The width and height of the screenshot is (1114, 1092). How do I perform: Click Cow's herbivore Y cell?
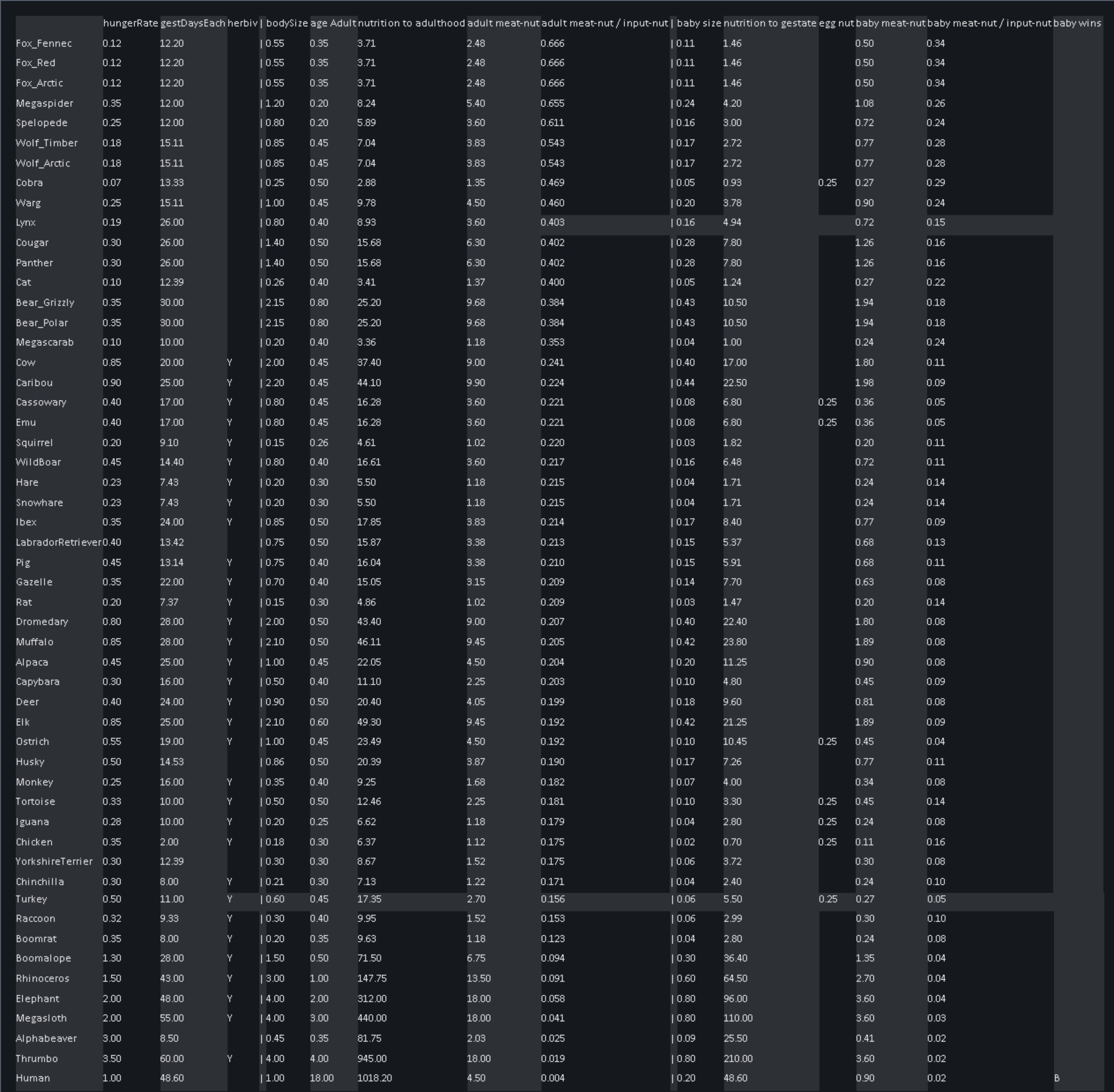click(230, 362)
